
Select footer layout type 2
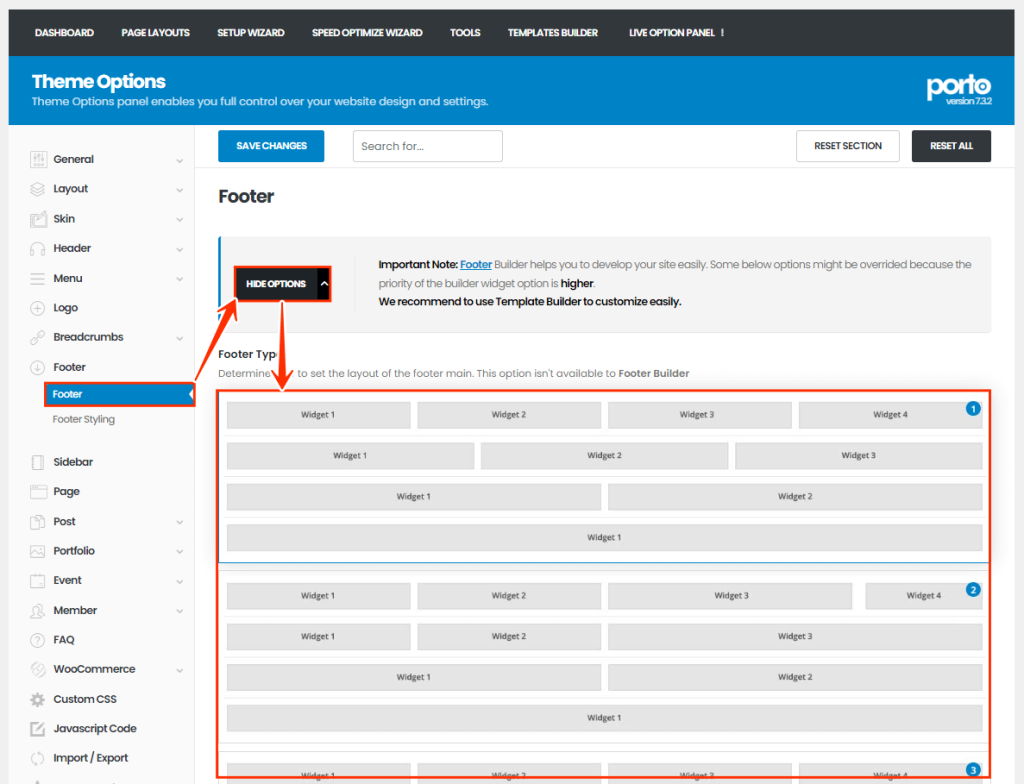[973, 590]
